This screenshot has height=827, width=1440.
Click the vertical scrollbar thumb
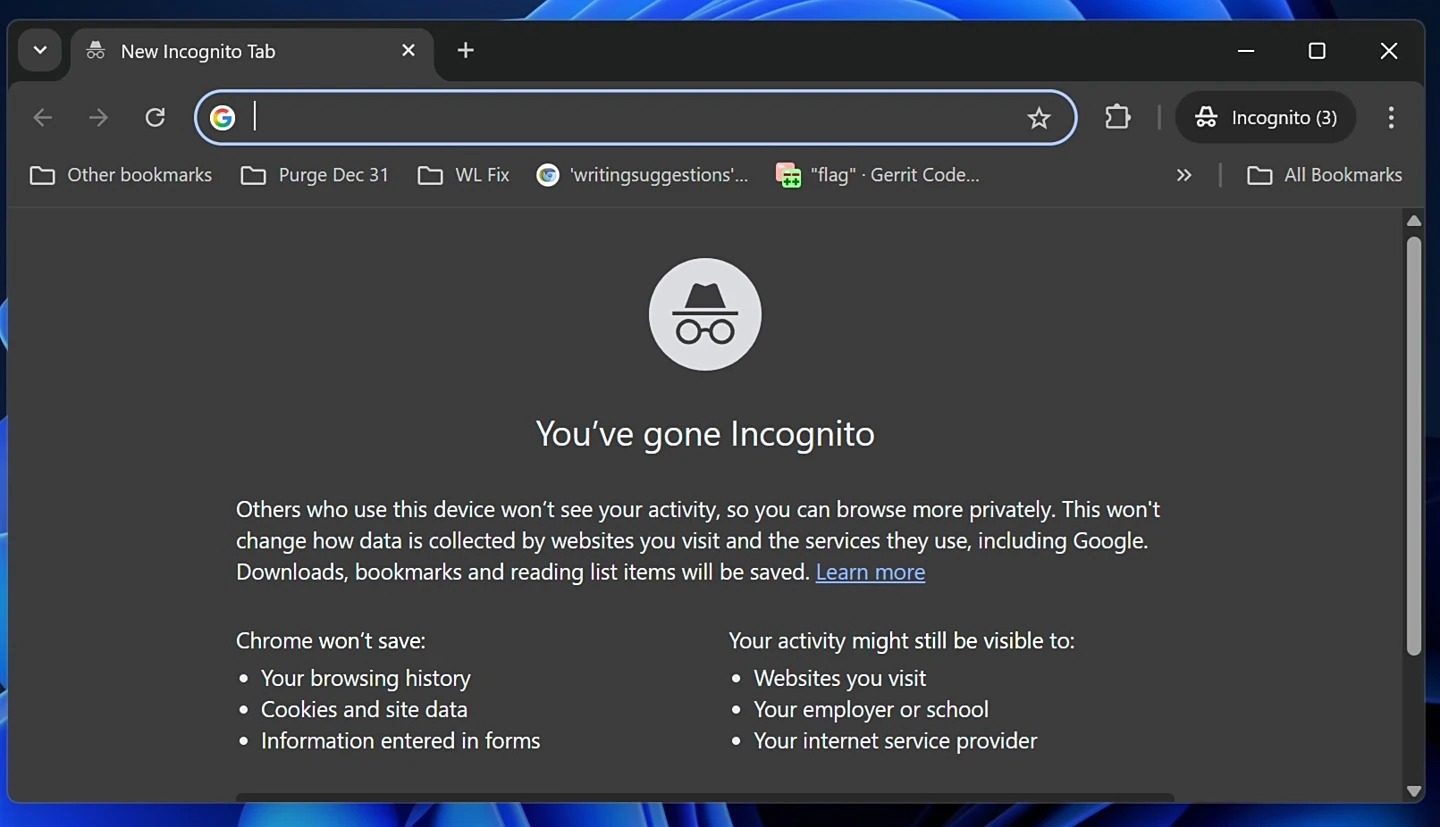click(x=1414, y=446)
